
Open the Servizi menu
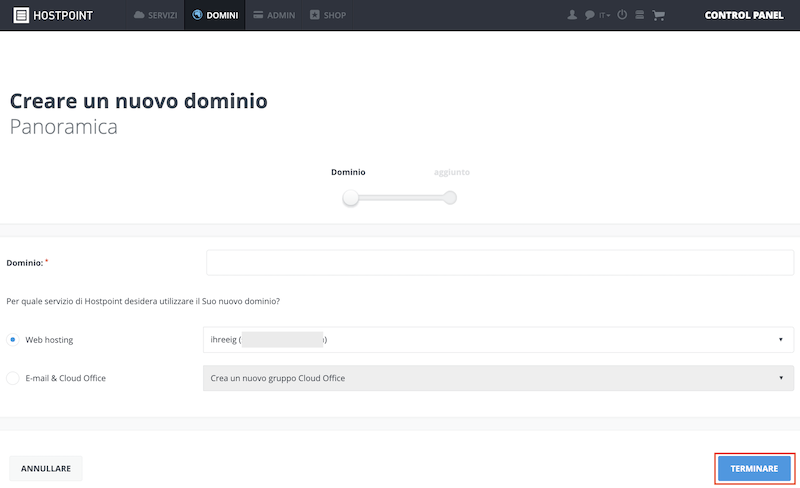tap(155, 15)
